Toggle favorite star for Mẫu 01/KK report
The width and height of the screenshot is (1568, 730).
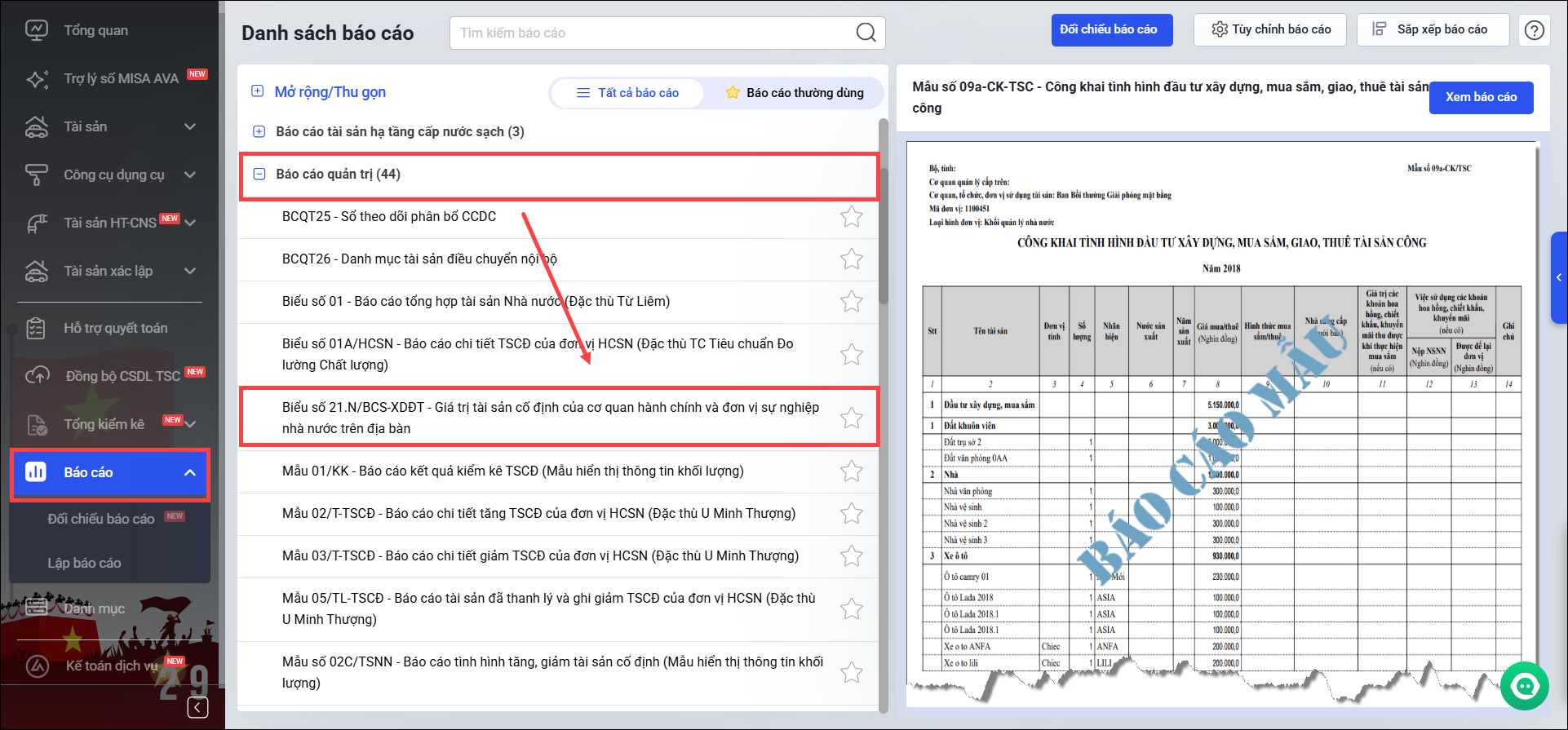tap(851, 471)
